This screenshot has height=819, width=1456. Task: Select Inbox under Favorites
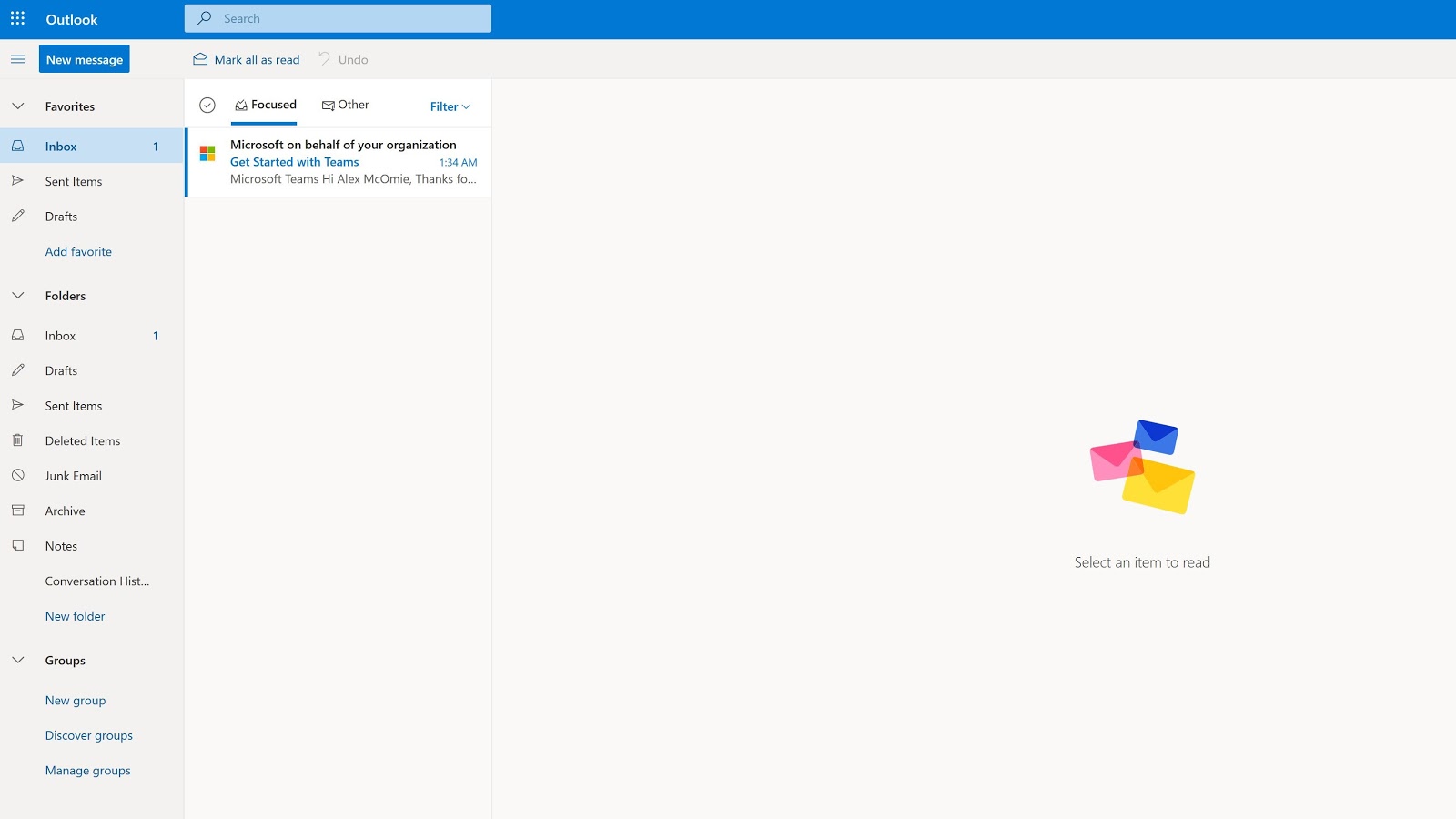pyautogui.click(x=92, y=146)
